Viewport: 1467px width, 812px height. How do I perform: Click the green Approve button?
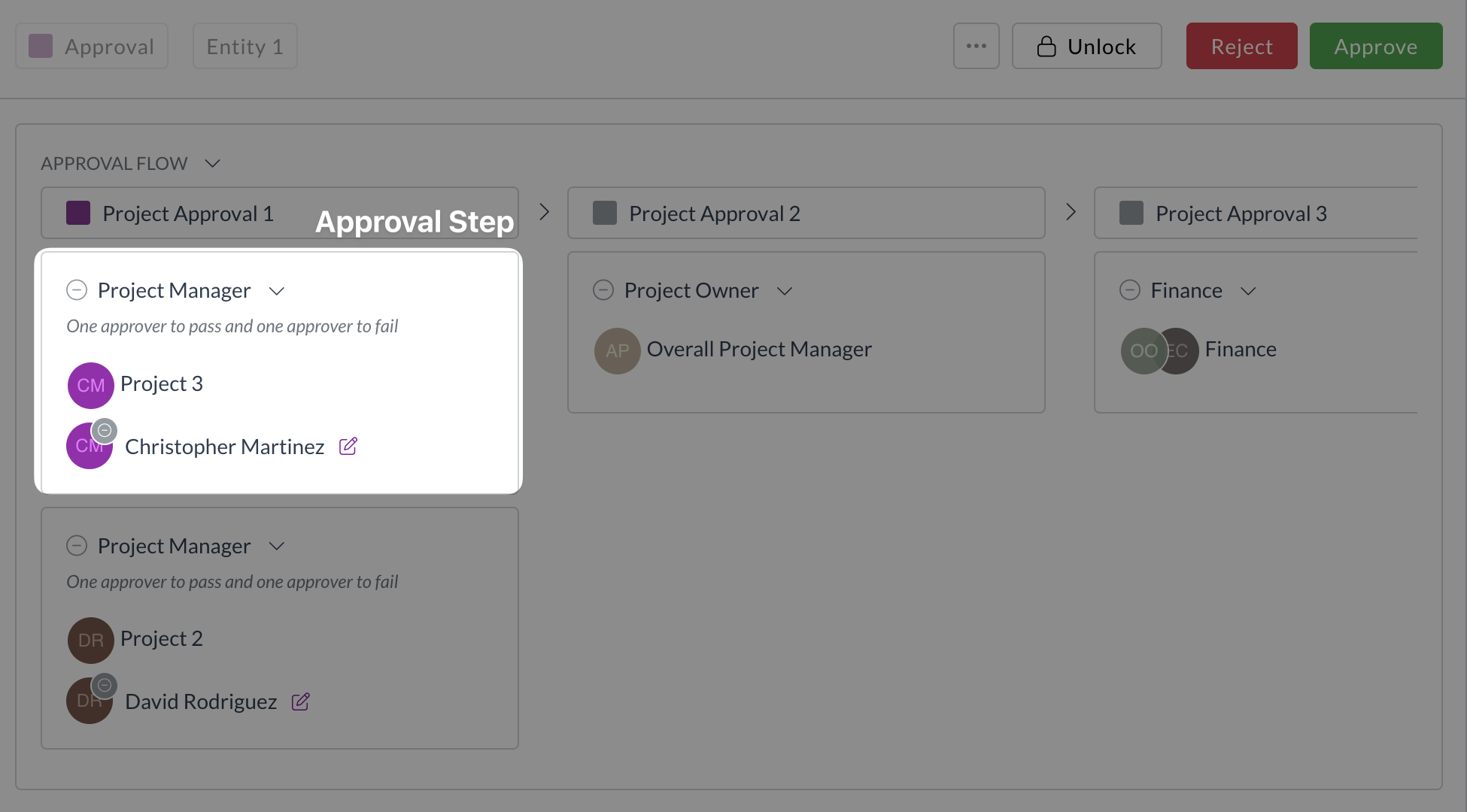pos(1375,46)
